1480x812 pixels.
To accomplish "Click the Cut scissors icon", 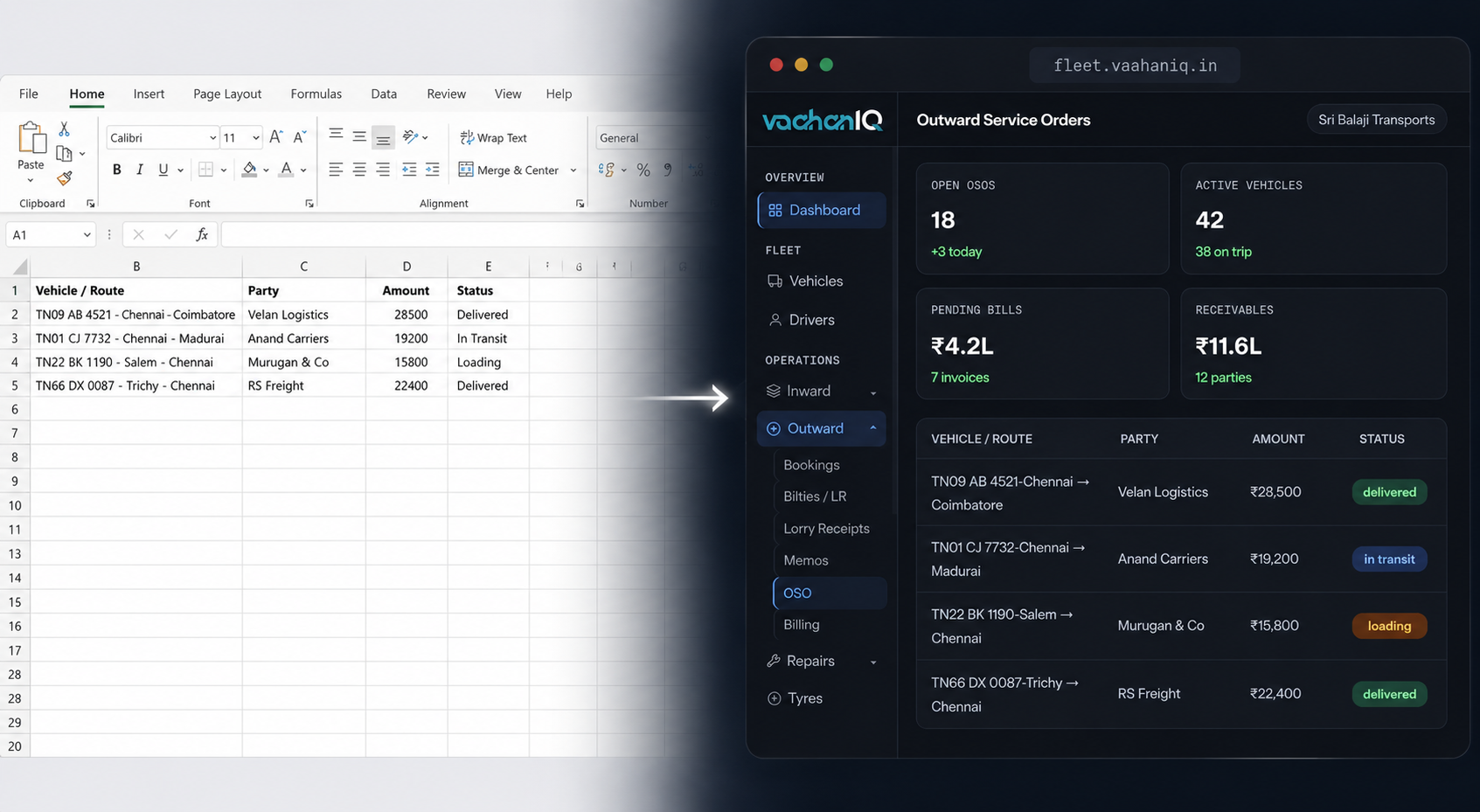I will pyautogui.click(x=64, y=129).
